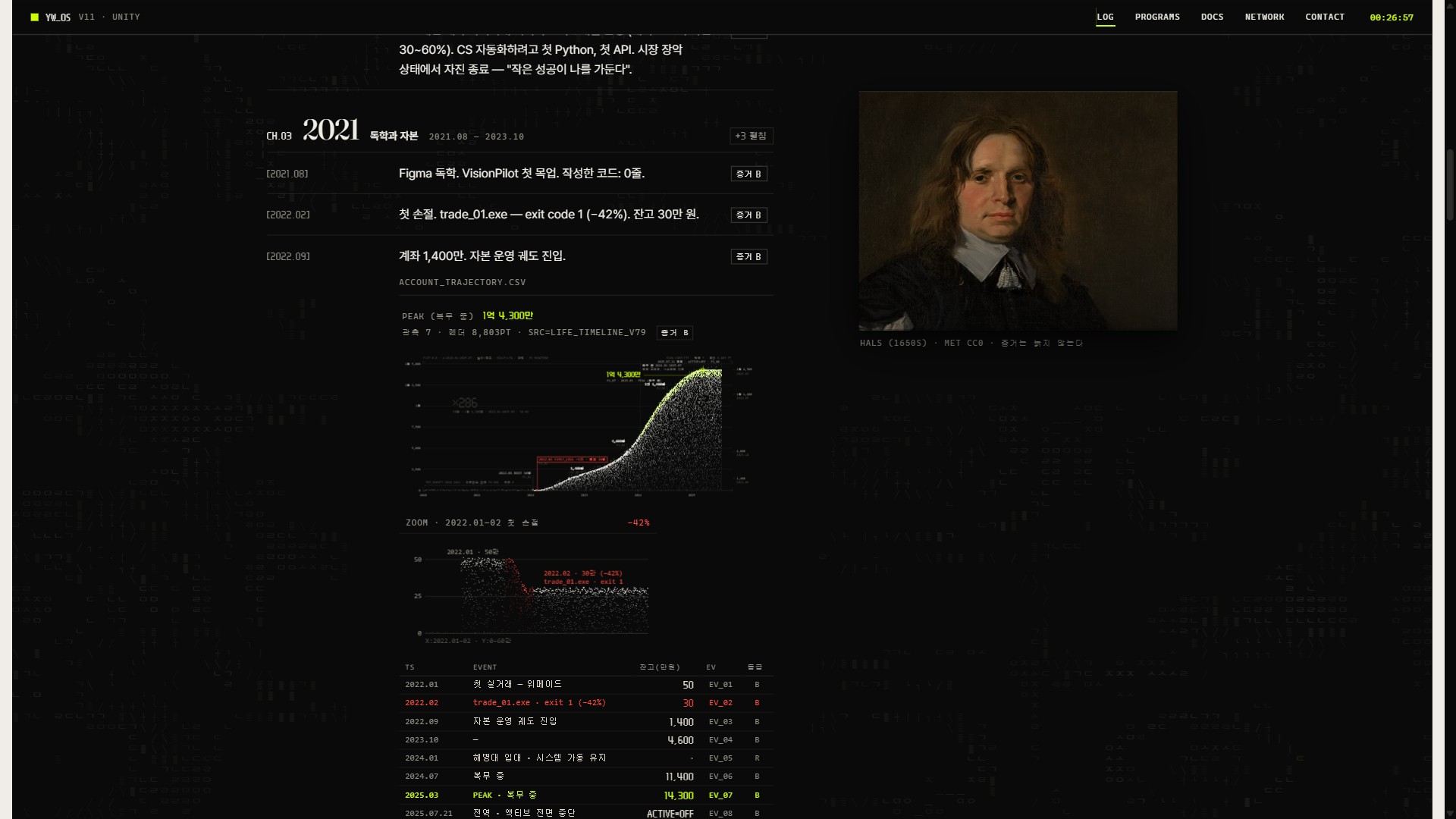1456x819 pixels.
Task: Click the 자본 운영 궤도 진입 table row
Action: coord(586,721)
